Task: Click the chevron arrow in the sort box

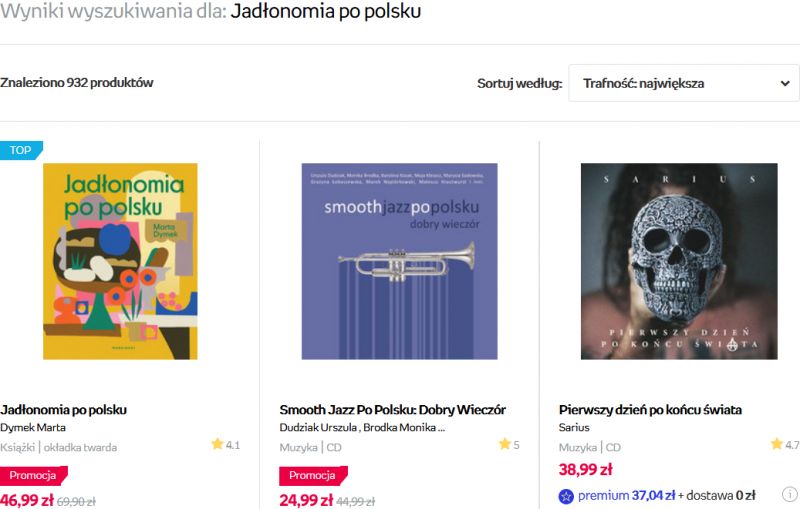Action: (785, 84)
